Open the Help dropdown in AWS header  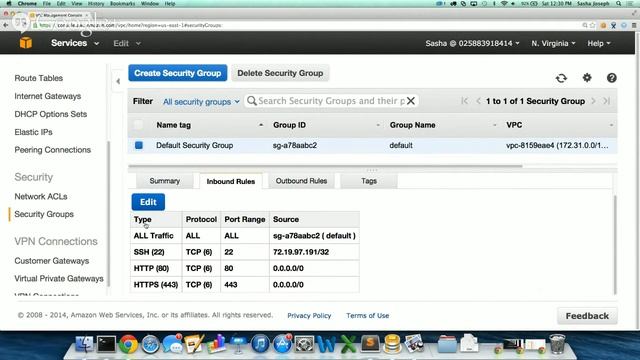pyautogui.click(x=599, y=43)
